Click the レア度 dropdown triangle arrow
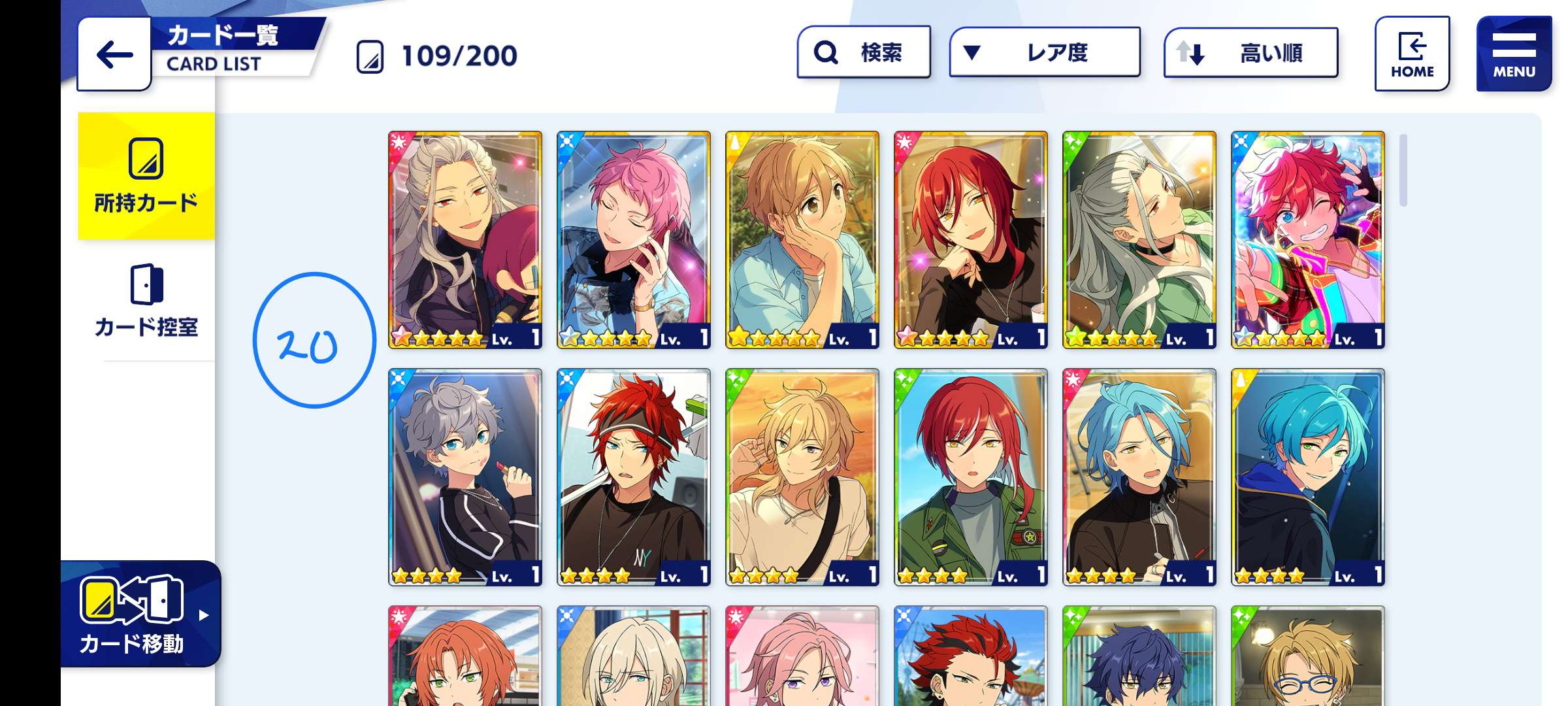 tap(972, 52)
